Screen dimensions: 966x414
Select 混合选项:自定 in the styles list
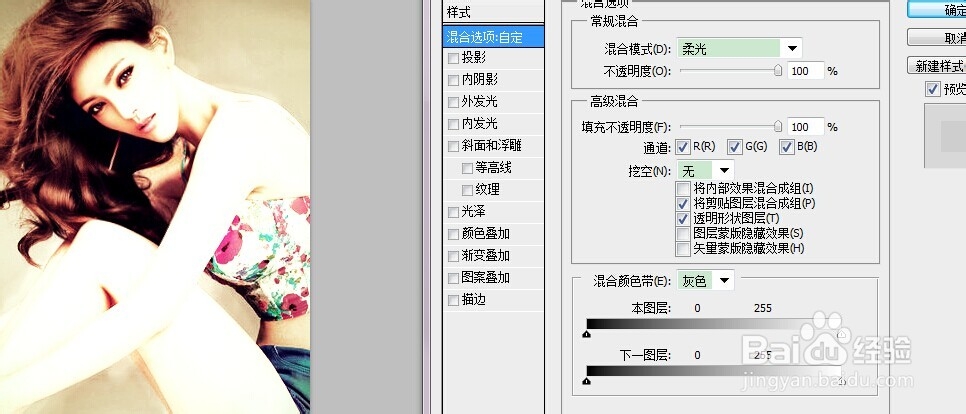point(493,37)
